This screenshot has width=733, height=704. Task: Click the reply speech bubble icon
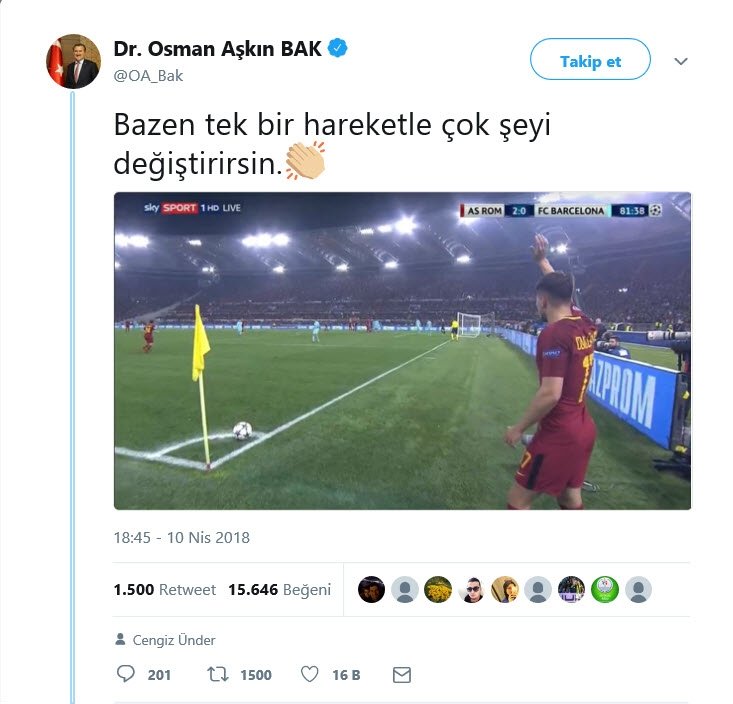tap(125, 674)
